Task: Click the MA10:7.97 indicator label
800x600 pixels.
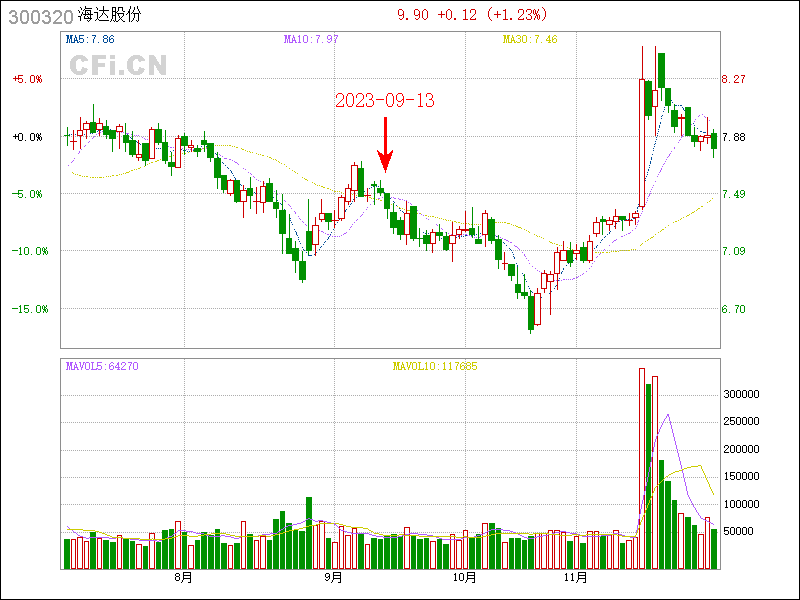Action: 309,39
